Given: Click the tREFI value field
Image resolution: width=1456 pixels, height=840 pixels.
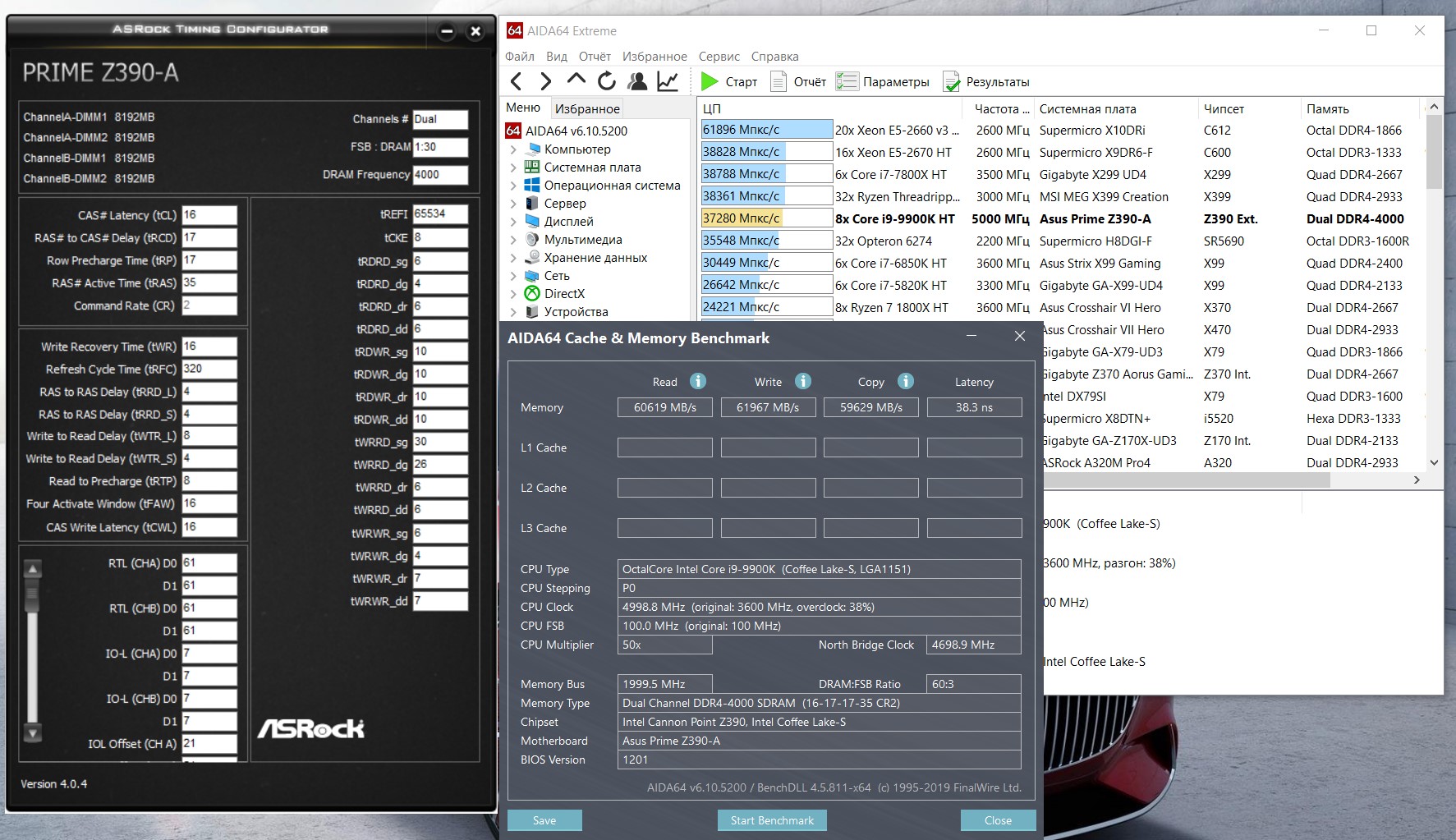Looking at the screenshot, I should 440,214.
